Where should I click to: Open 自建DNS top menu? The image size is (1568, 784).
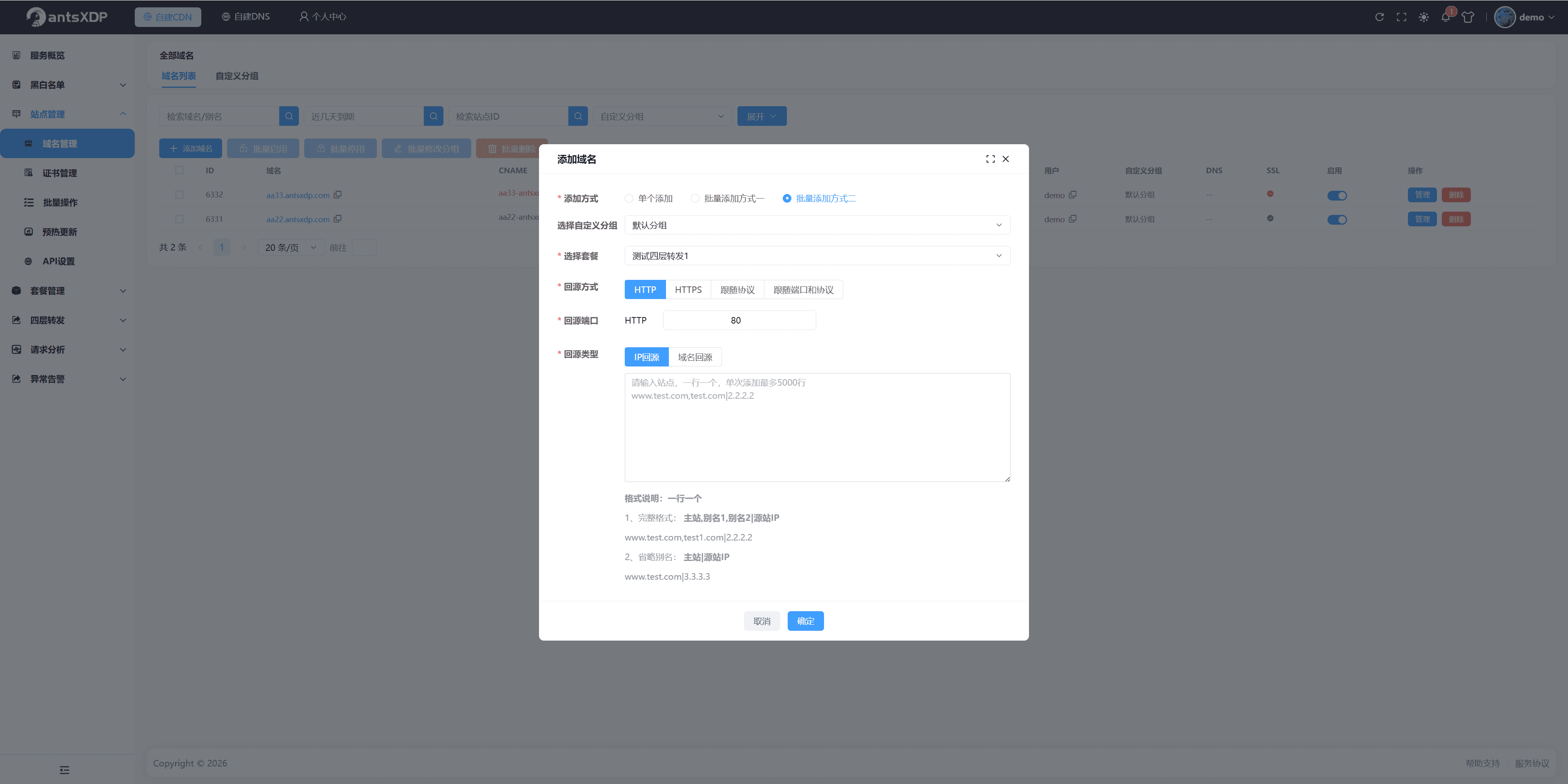(245, 17)
